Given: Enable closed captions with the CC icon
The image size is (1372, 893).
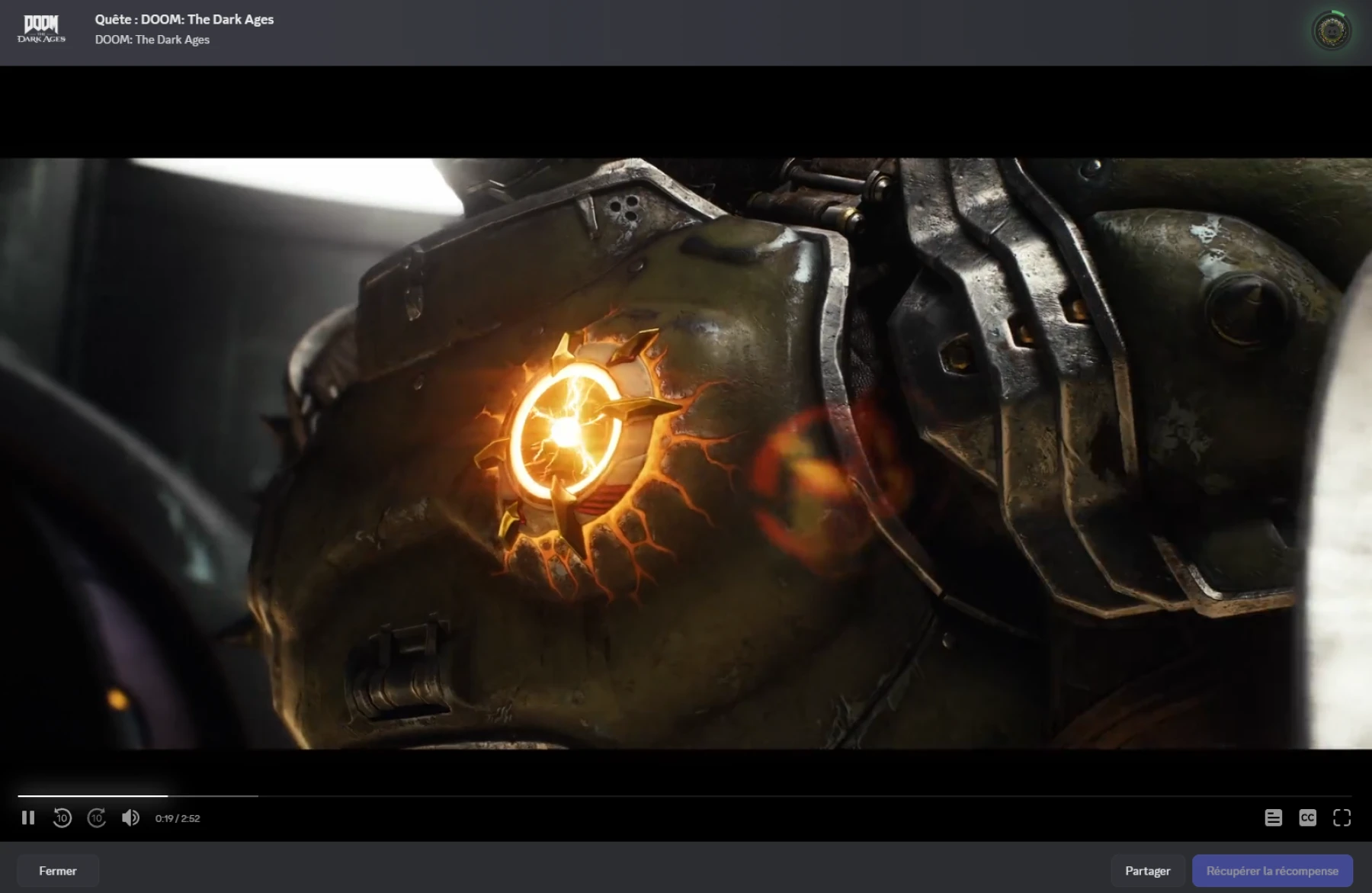Looking at the screenshot, I should coord(1308,818).
